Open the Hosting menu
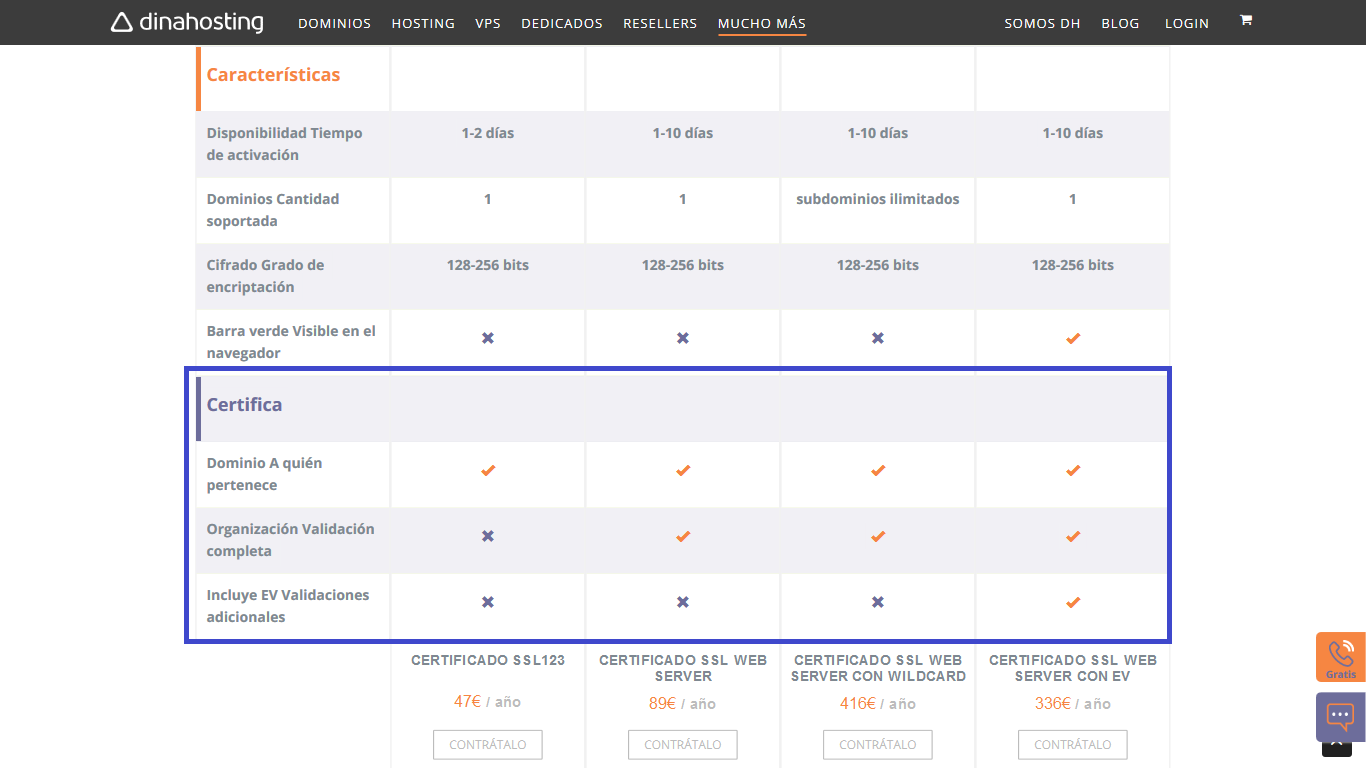 point(423,23)
